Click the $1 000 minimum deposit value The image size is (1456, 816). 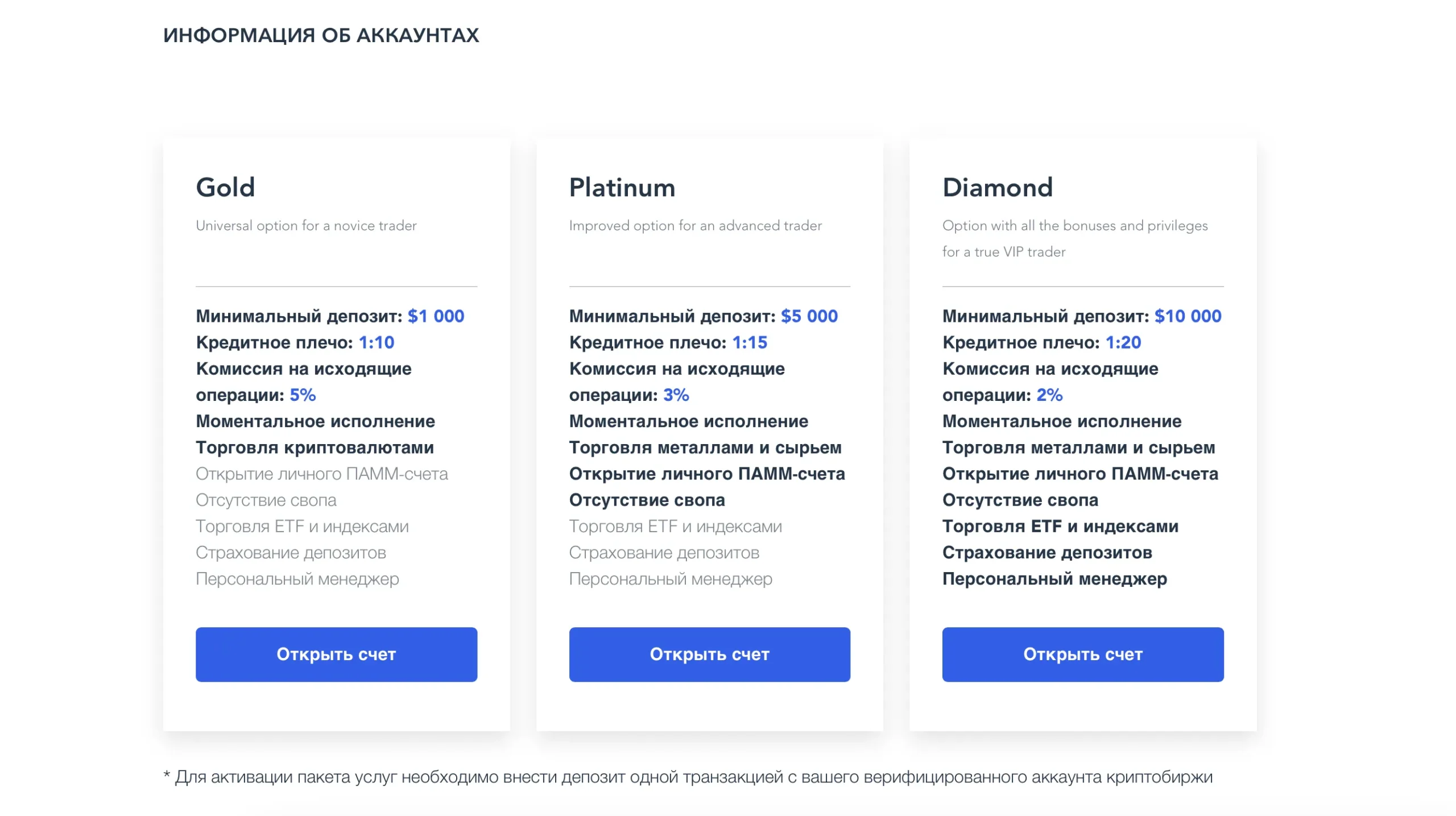tap(436, 316)
